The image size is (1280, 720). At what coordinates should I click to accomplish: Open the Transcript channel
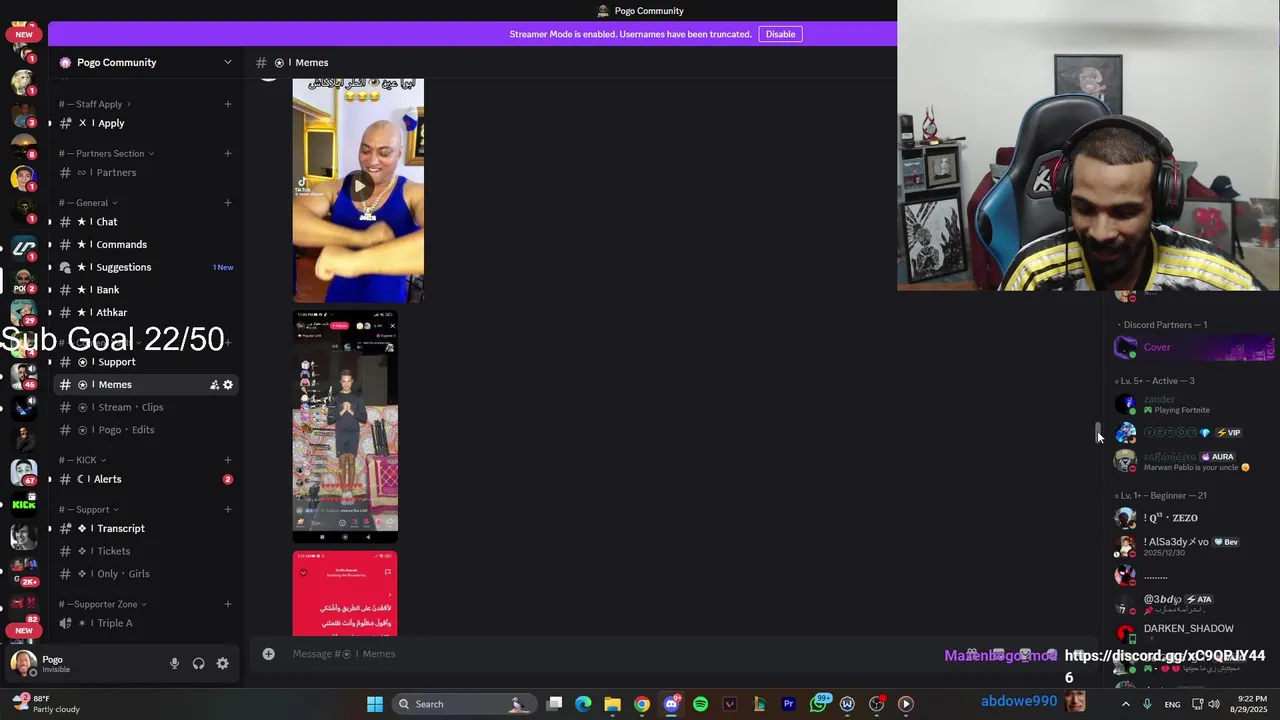tap(145, 528)
